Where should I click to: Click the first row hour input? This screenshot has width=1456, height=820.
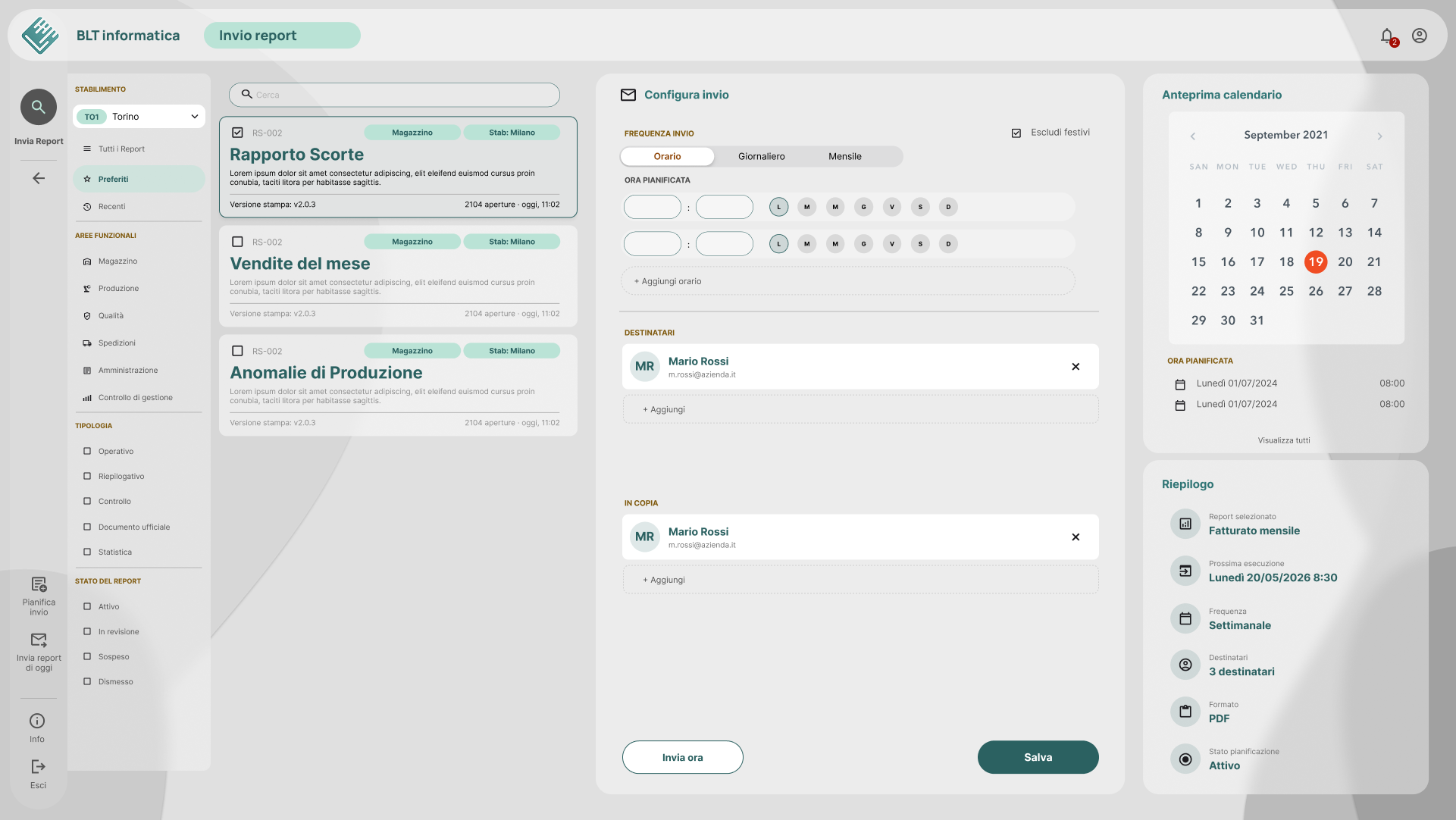(653, 207)
